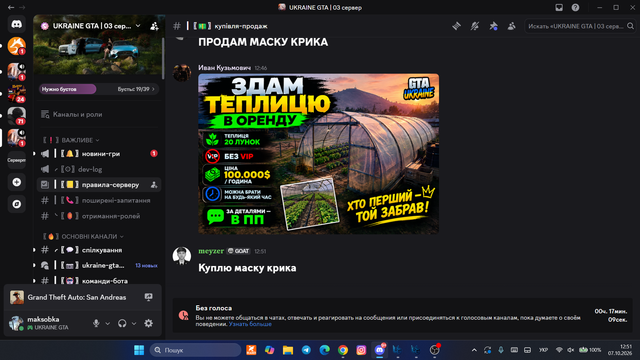The image size is (640, 360).
Task: Toggle the member list icon
Action: [511, 26]
